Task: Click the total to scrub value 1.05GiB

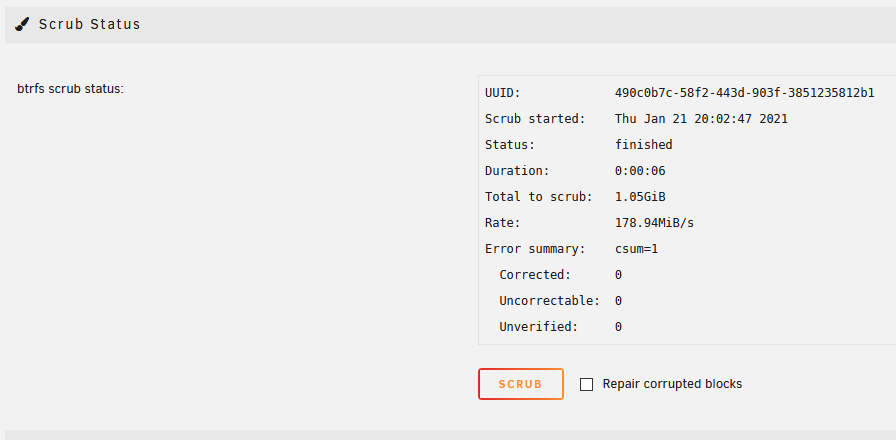Action: 640,197
